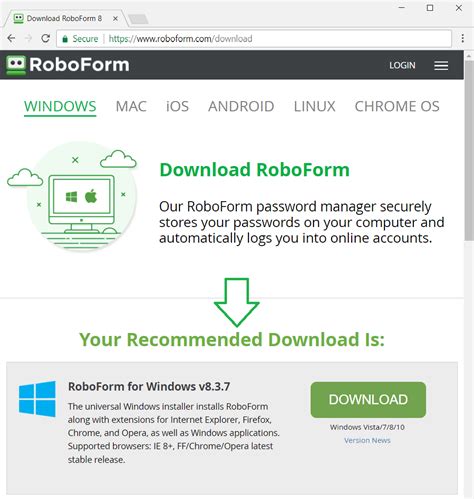Open the hamburger menu icon
This screenshot has height=499, width=474.
441,65
